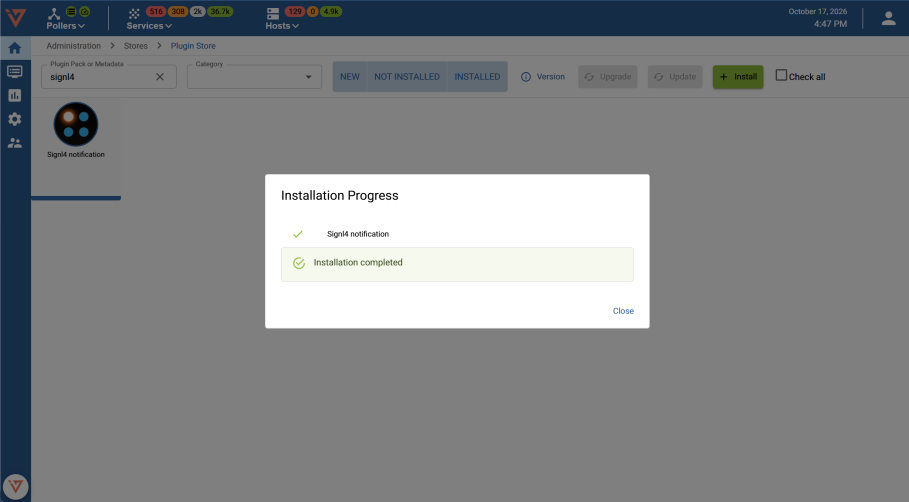Open the Category dropdown
The width and height of the screenshot is (909, 502).
(254, 77)
